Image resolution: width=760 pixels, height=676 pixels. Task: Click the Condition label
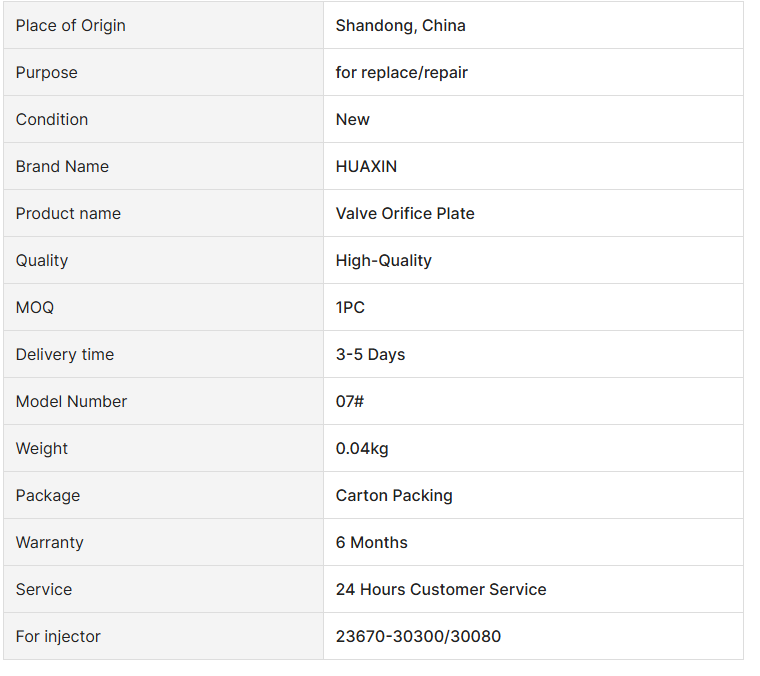[x=52, y=120]
